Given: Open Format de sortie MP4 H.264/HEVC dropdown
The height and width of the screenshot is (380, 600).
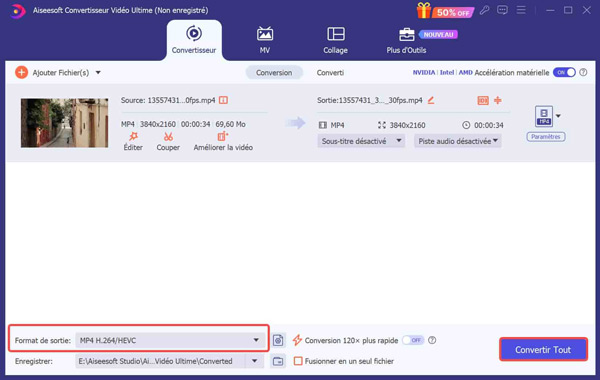Looking at the screenshot, I should pyautogui.click(x=170, y=340).
